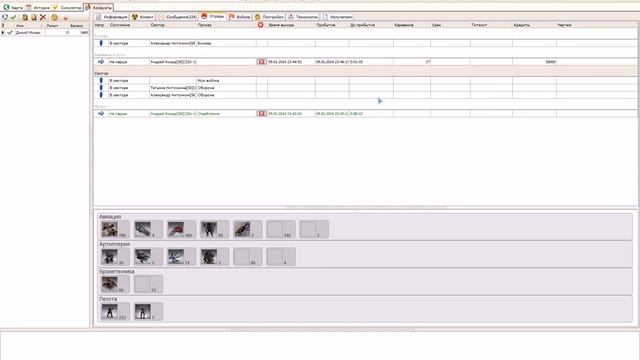The image size is (640, 360).
Task: Sort by the Титанит column header
Action: 491,25
